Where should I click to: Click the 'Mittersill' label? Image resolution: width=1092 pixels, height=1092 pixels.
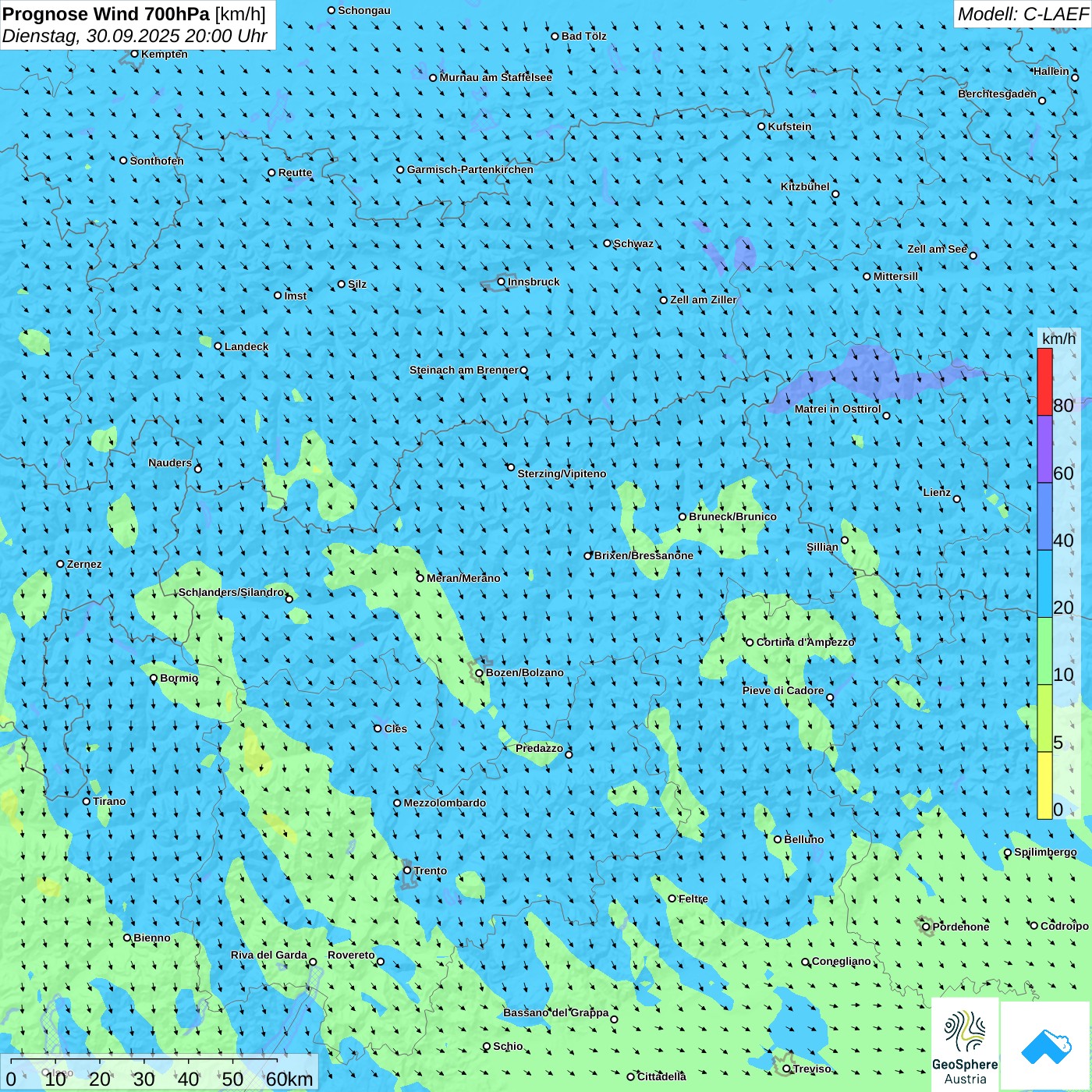895,276
